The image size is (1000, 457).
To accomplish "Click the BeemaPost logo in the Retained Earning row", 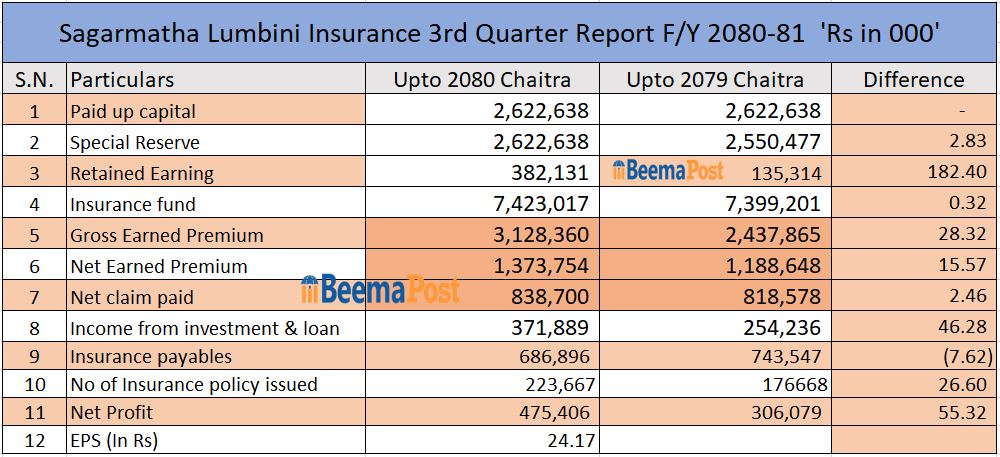I will coord(667,171).
